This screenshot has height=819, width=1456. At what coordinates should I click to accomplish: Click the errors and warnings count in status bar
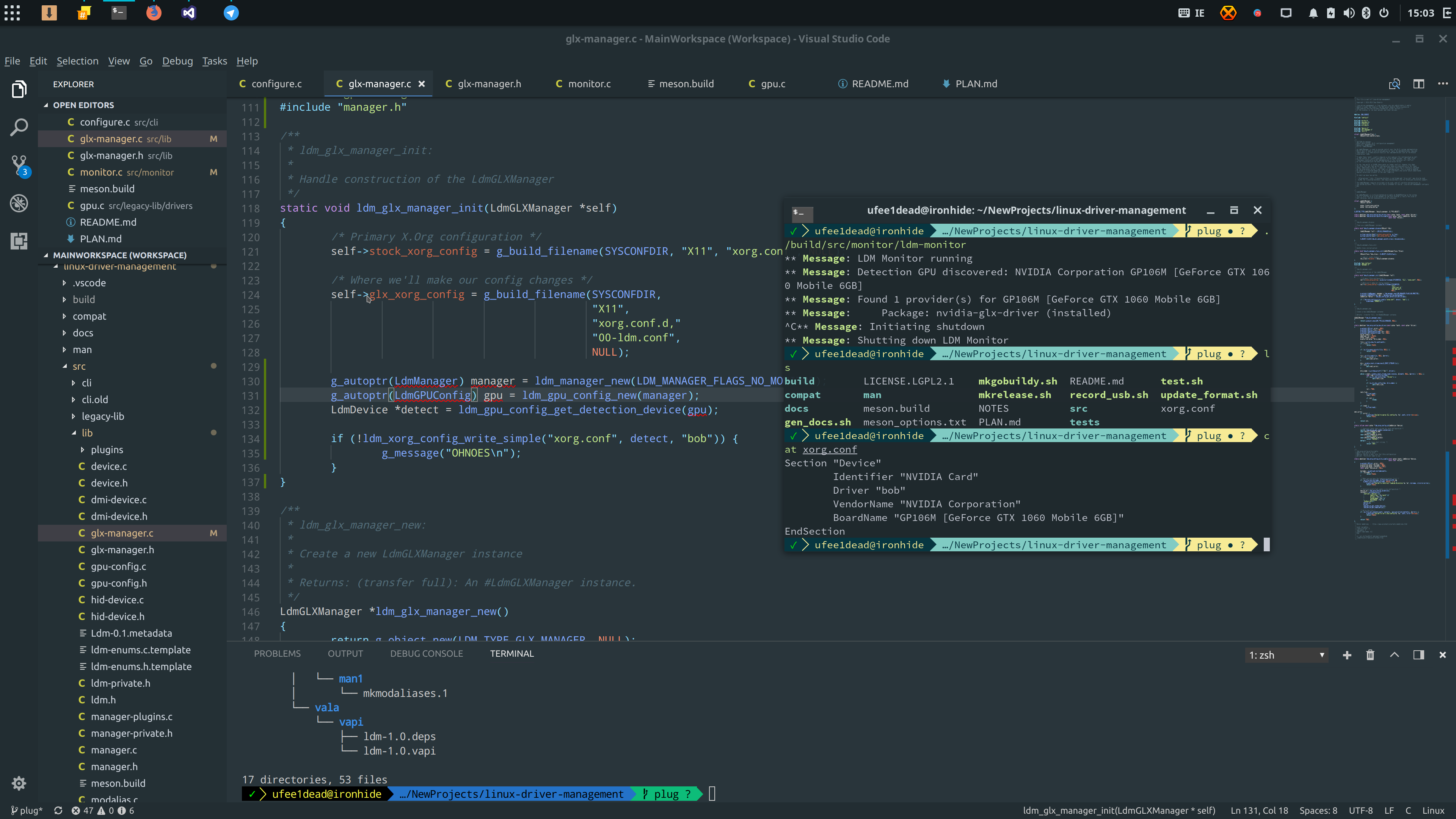coord(103,811)
